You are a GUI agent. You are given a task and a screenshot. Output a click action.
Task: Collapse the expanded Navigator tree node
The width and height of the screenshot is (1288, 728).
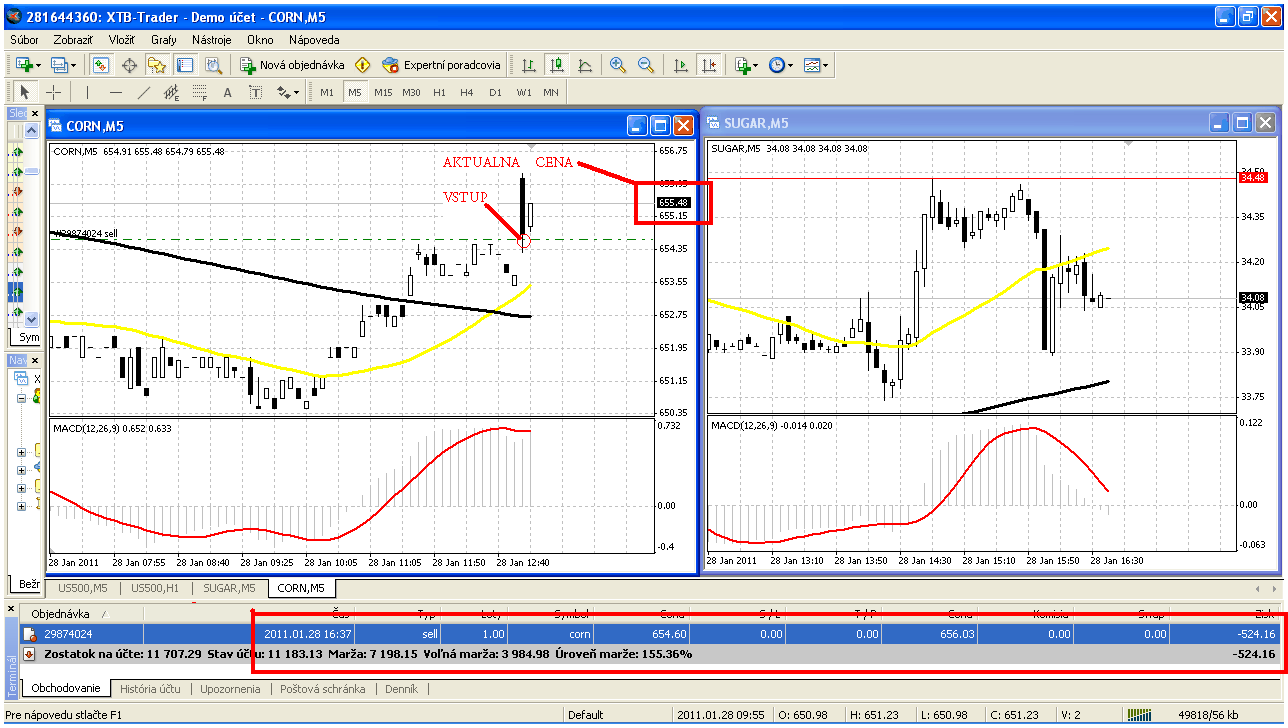[x=22, y=398]
